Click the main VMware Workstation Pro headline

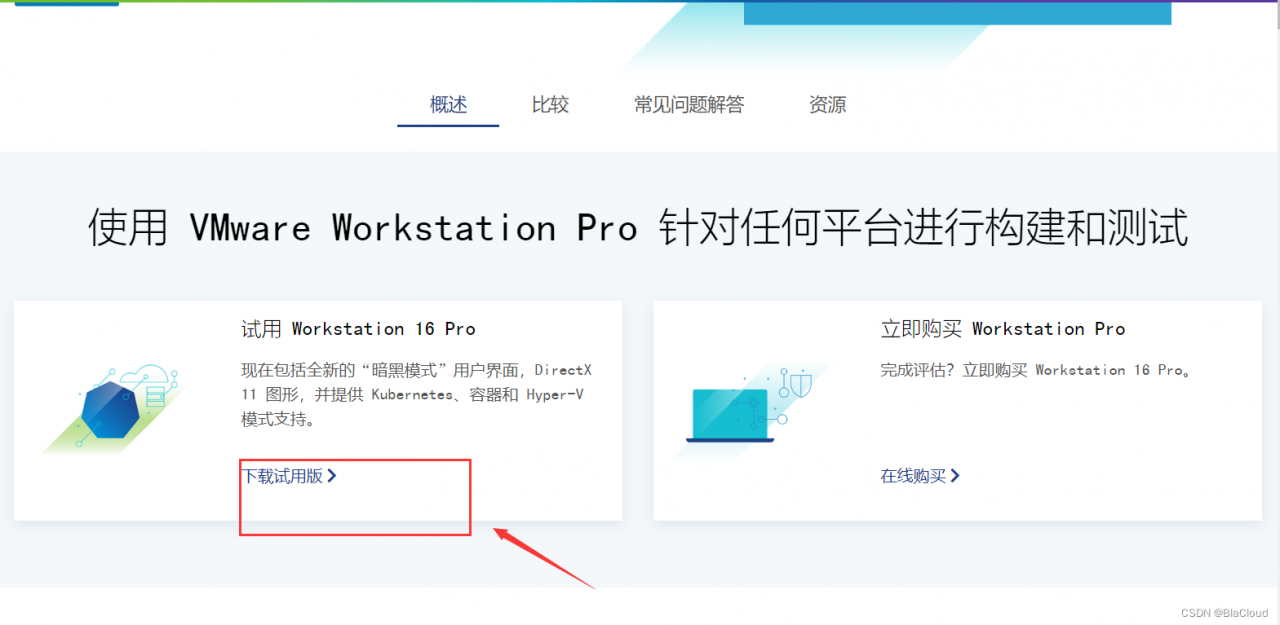click(x=638, y=228)
